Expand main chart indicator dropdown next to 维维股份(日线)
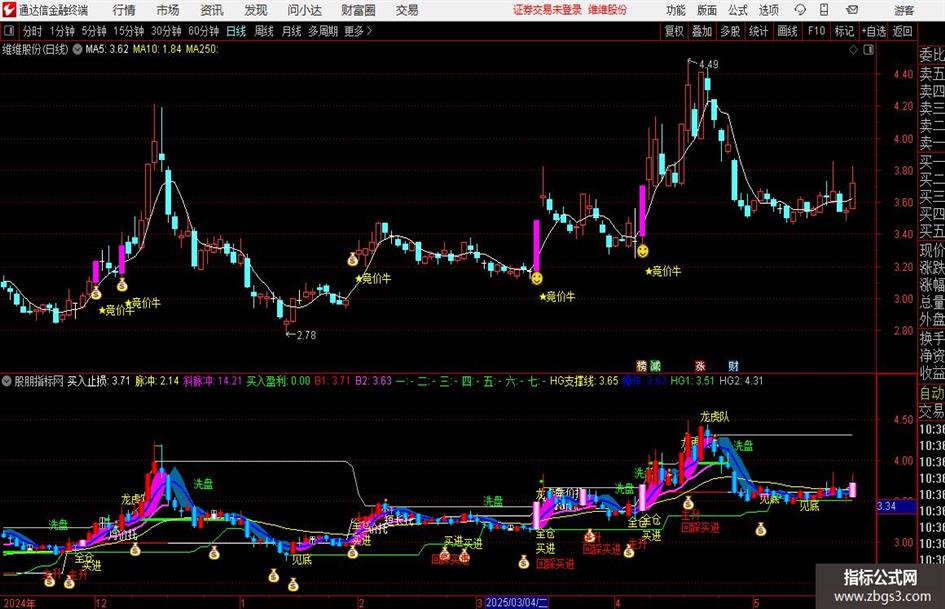Image resolution: width=945 pixels, height=609 pixels. tap(77, 49)
